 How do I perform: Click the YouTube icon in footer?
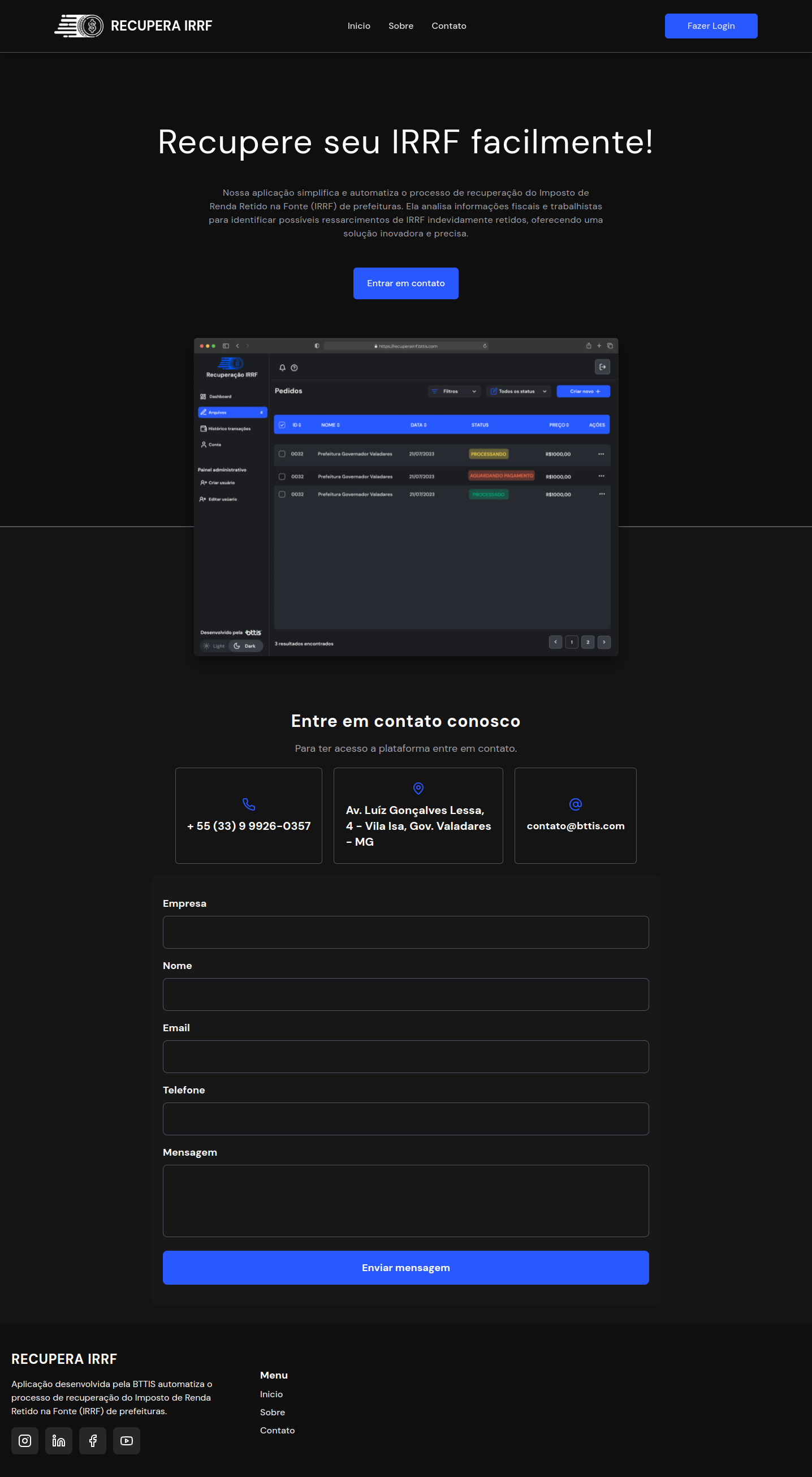[x=127, y=1440]
